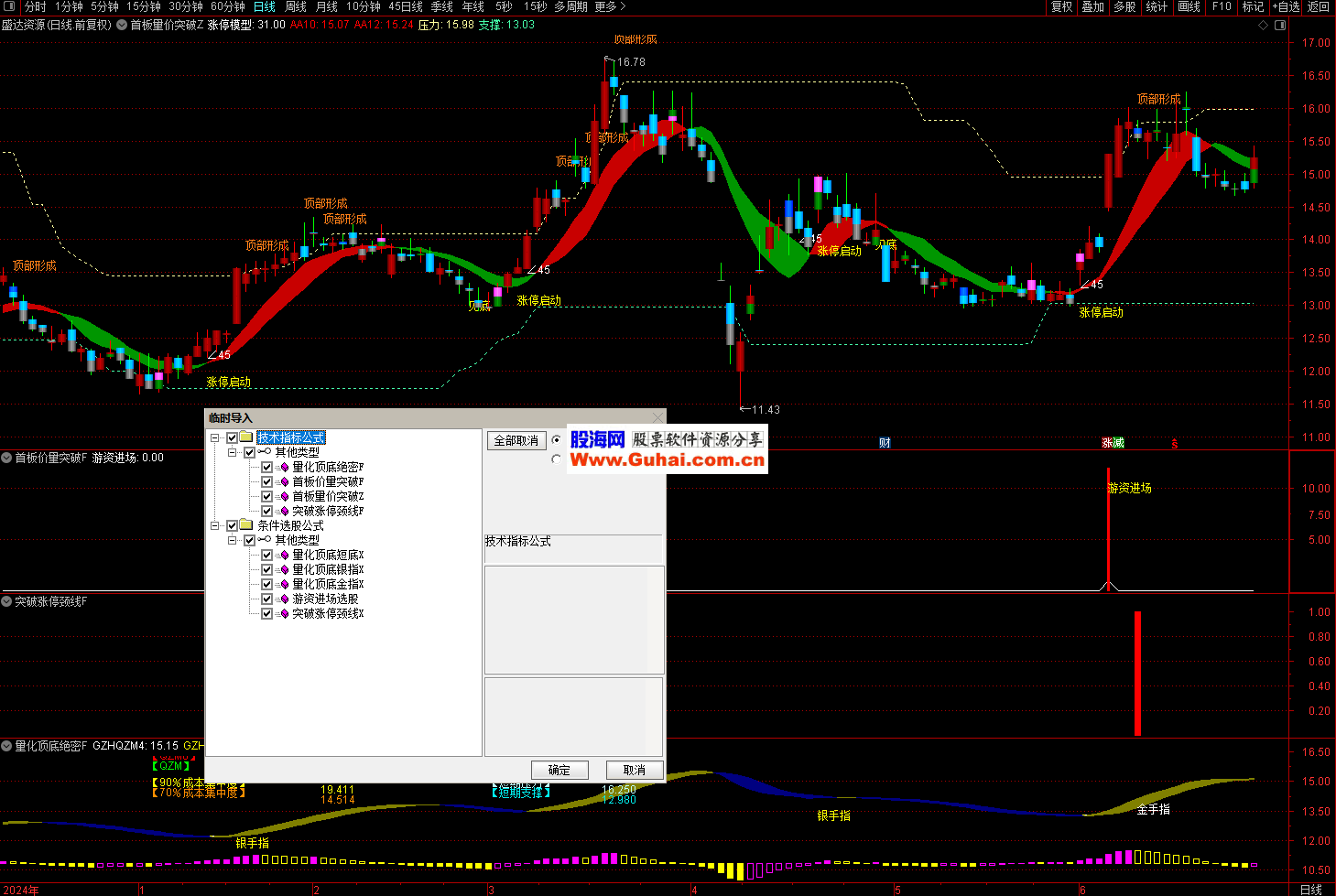Click the 全部取消 button
Screen dimensions: 1336x896
pyautogui.click(x=516, y=441)
